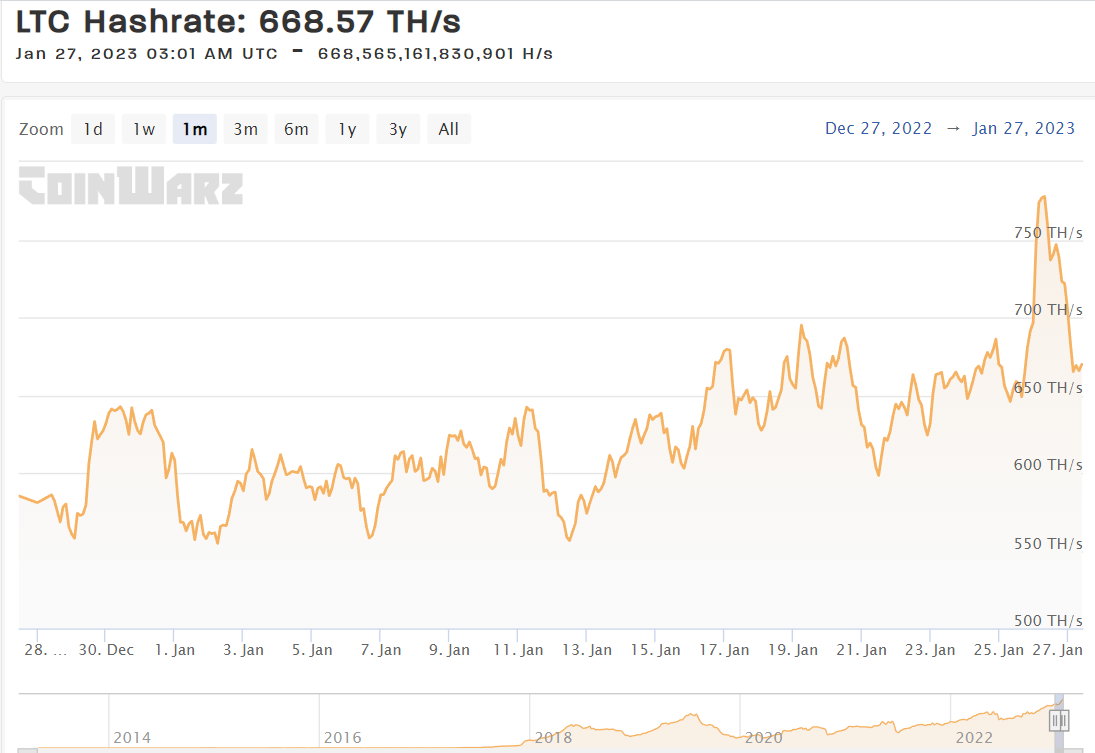Click the 700 TH/s axis label
1095x753 pixels.
pyautogui.click(x=1048, y=309)
